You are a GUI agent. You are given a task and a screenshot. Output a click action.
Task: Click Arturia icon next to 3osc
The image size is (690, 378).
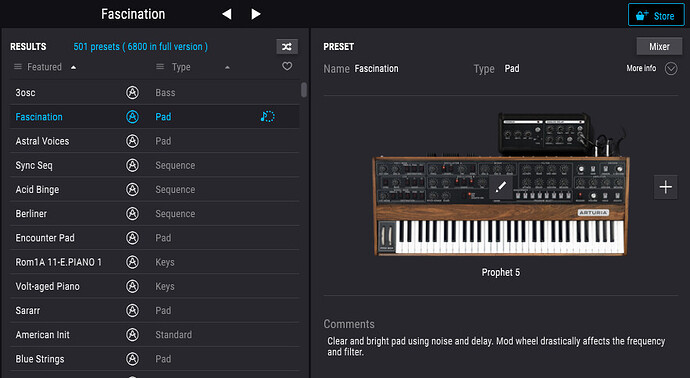(x=132, y=92)
